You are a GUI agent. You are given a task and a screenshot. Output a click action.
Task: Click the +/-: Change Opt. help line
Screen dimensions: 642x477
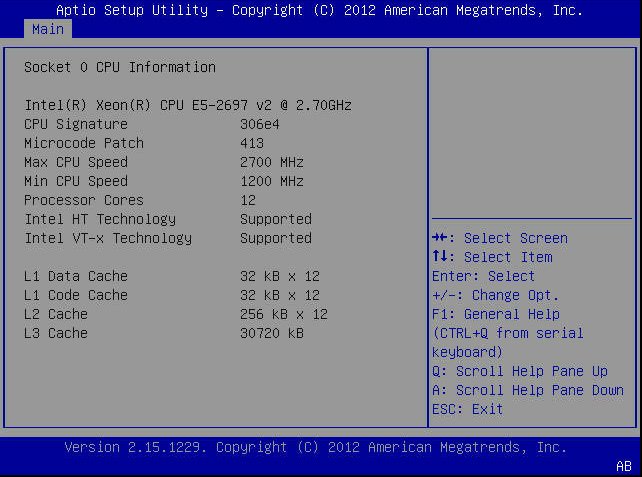pyautogui.click(x=495, y=295)
